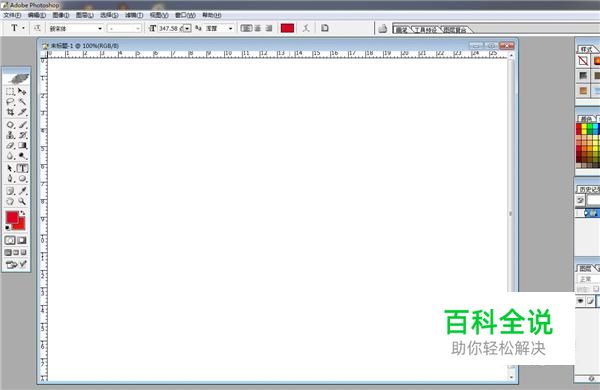Select the Move tool
600x390 pixels.
click(22, 91)
